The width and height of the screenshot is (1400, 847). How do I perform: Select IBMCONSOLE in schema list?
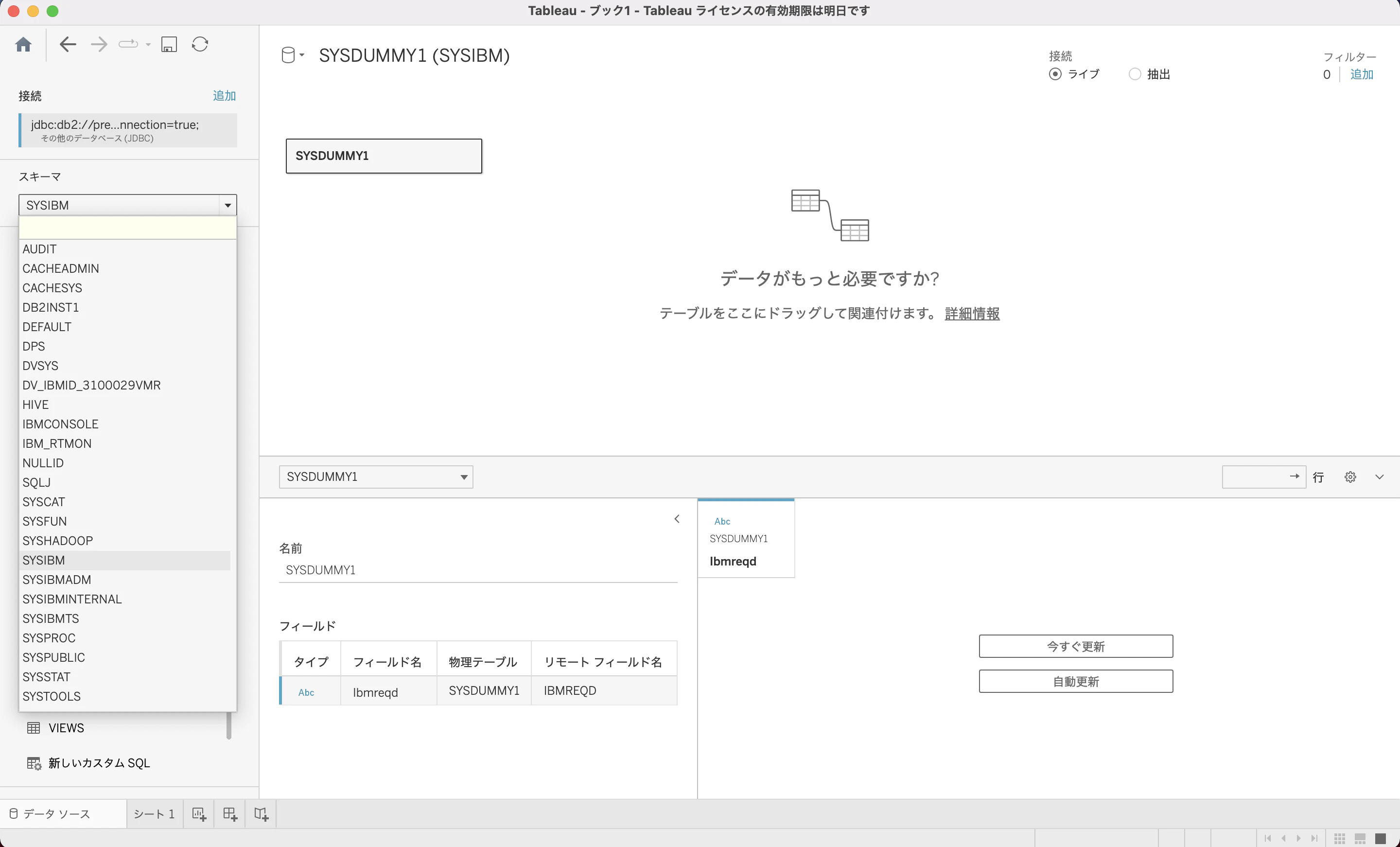pos(126,424)
